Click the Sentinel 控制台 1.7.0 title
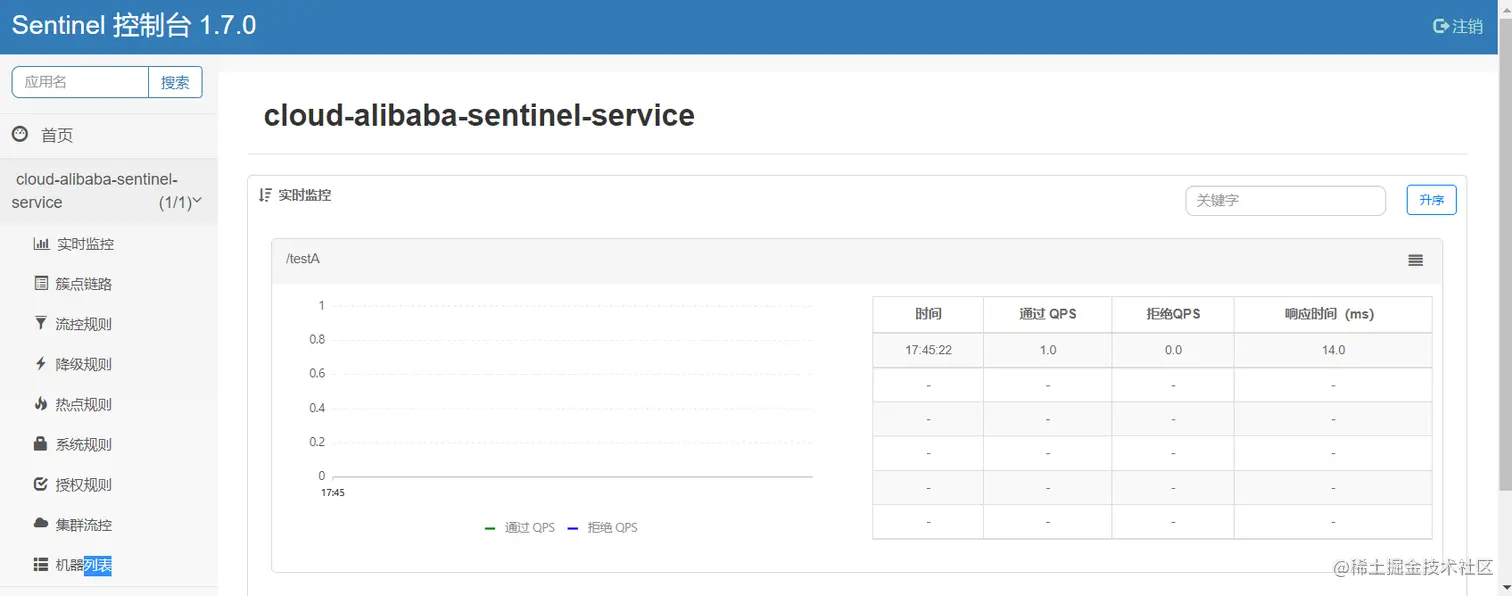1512x596 pixels. (134, 26)
